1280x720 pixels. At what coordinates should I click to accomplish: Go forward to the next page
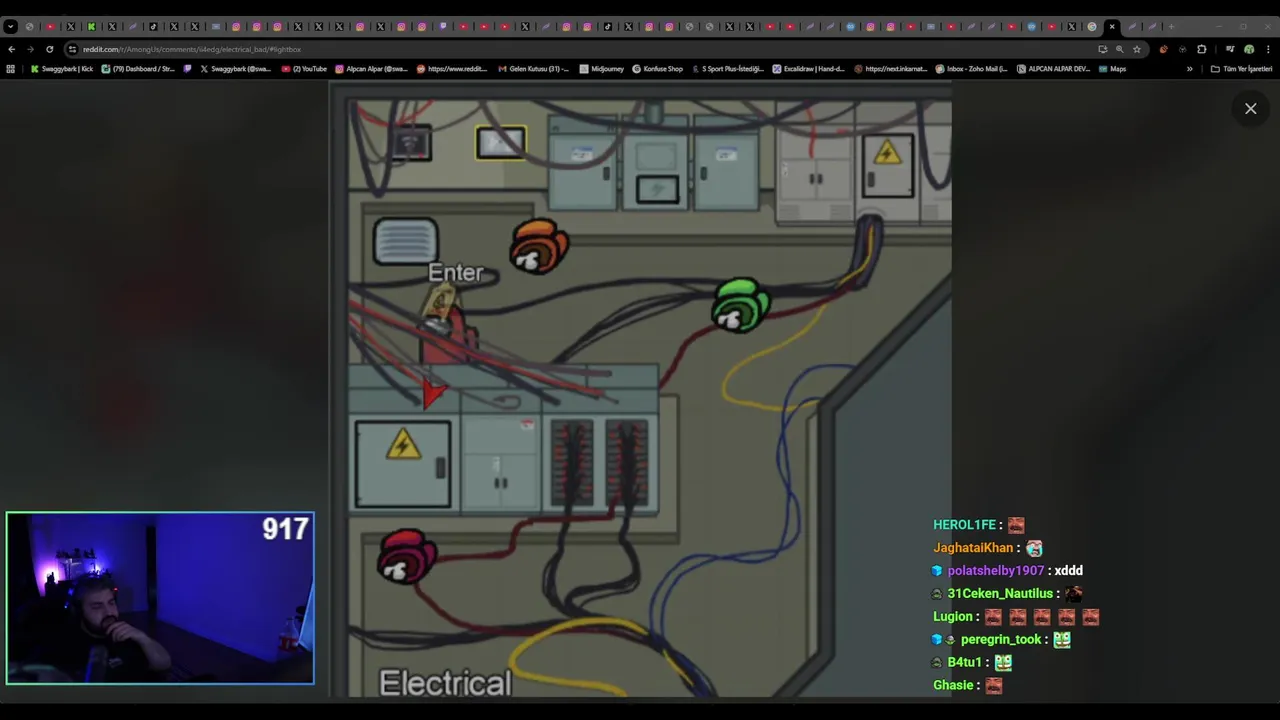pos(30,49)
